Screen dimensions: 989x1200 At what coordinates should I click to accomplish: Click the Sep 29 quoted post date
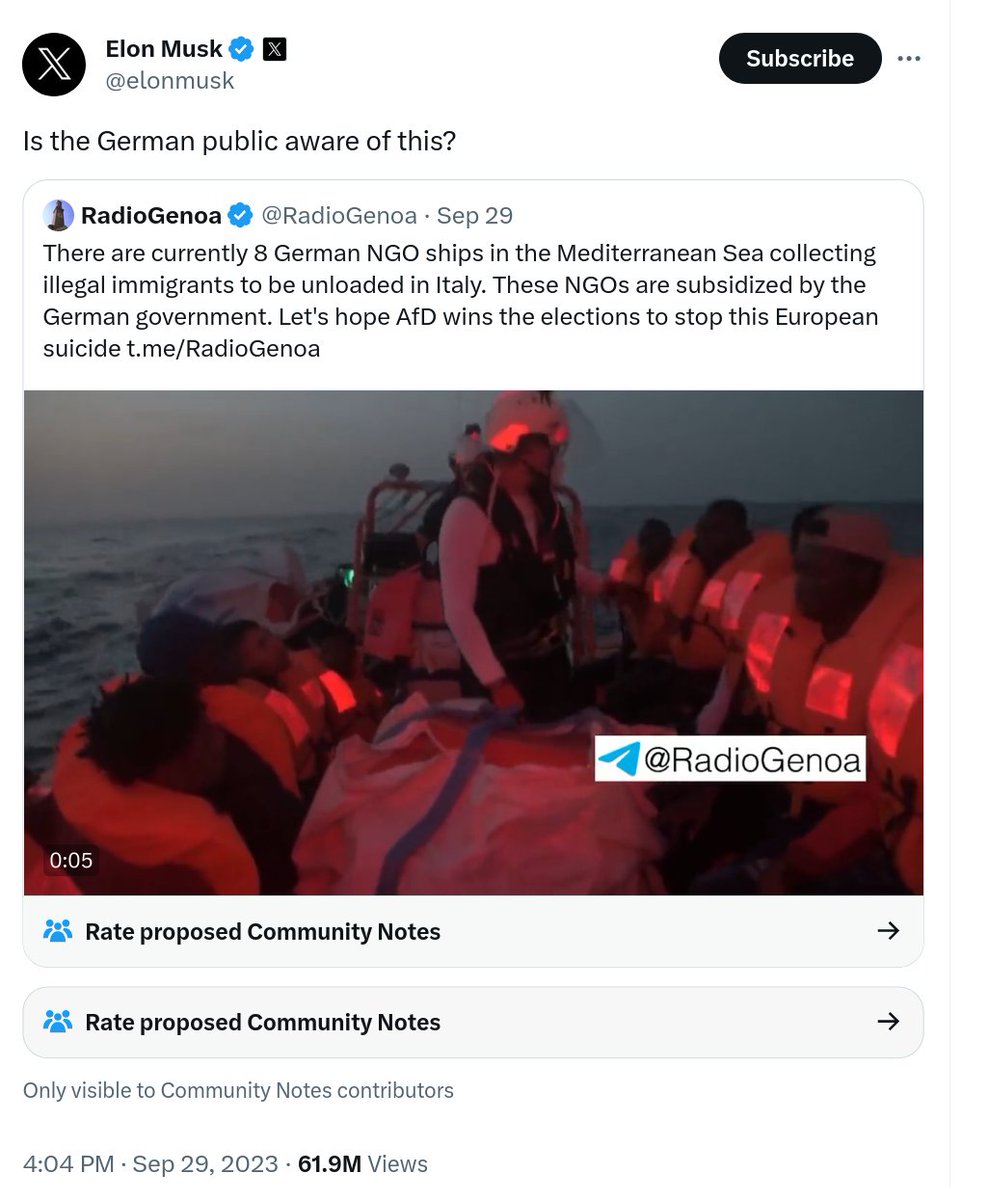pyautogui.click(x=475, y=215)
